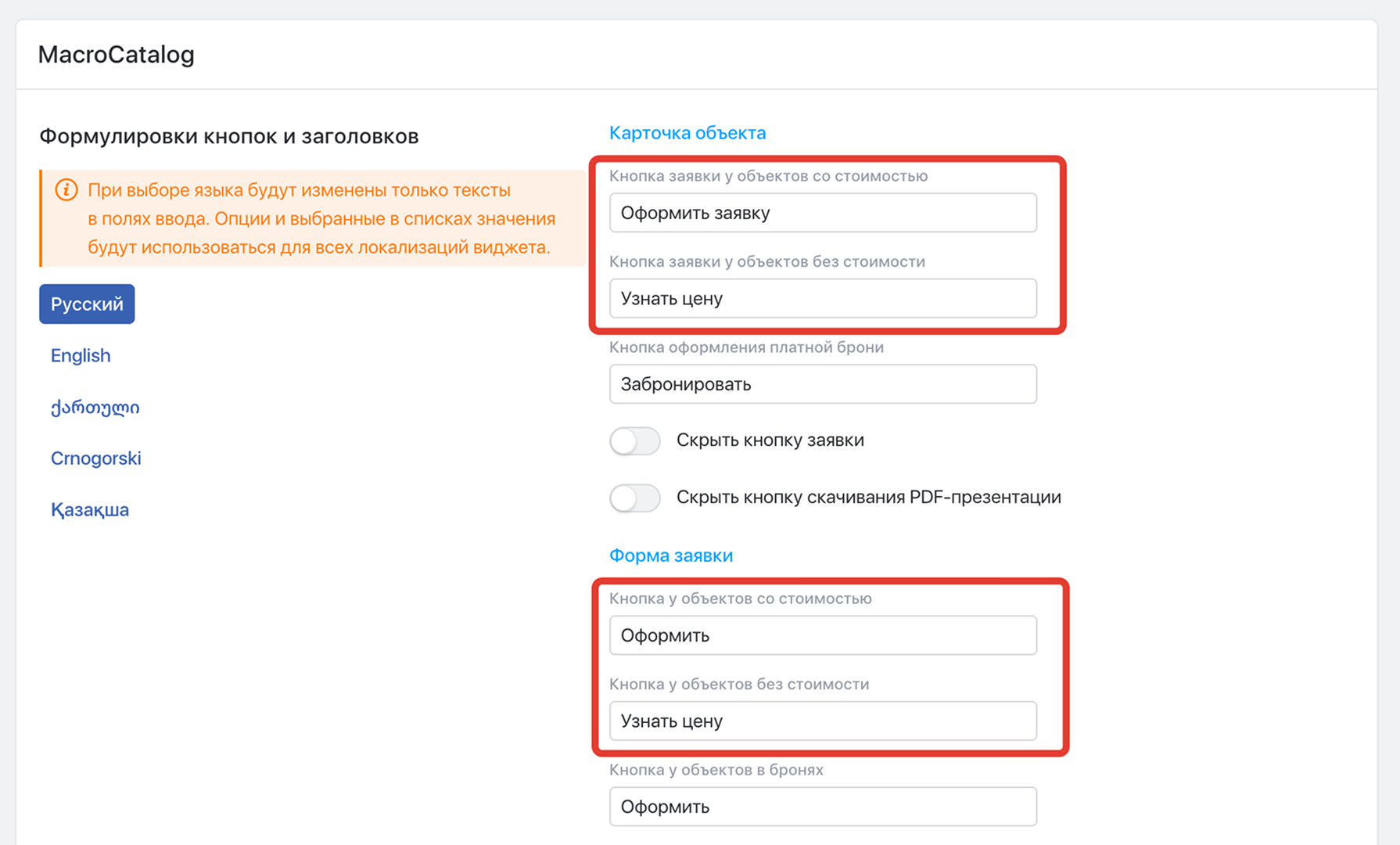Switch to the ქართული language tab

[x=95, y=407]
